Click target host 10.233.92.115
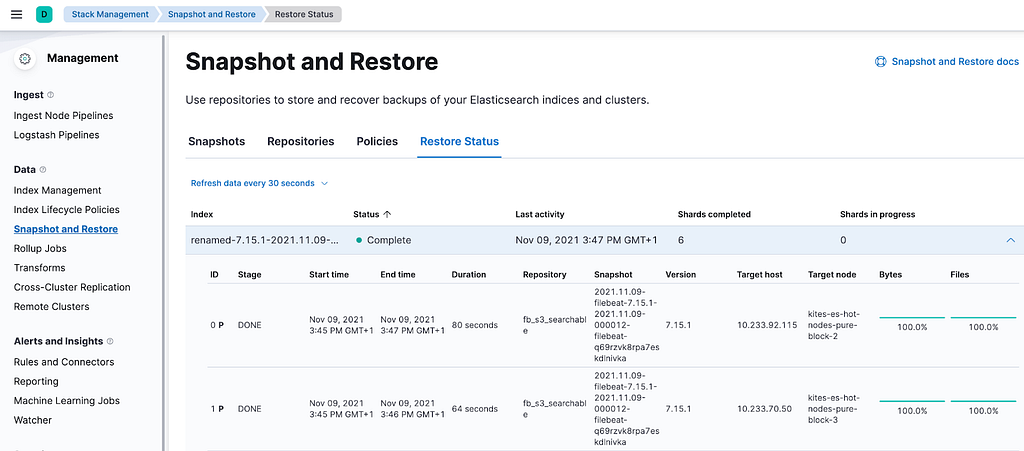 click(767, 325)
